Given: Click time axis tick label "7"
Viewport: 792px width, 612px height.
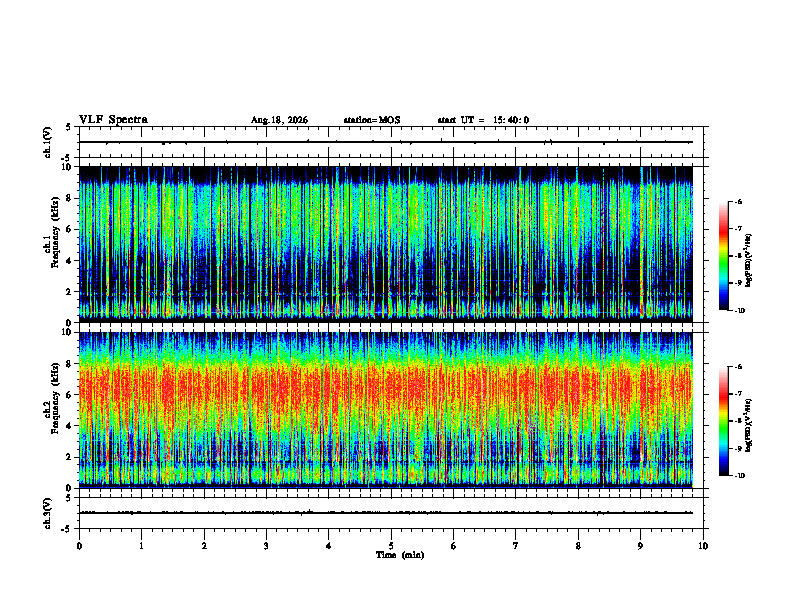Looking at the screenshot, I should coord(516,546).
